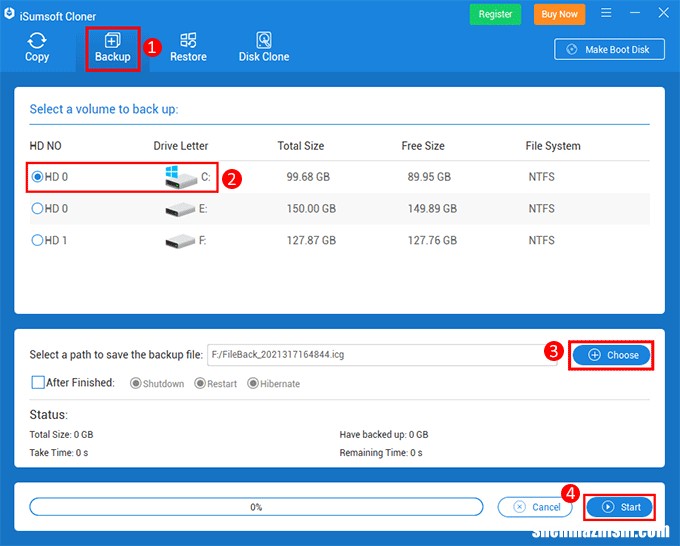Enable the After Finished checkbox
680x546 pixels.
[x=38, y=383]
